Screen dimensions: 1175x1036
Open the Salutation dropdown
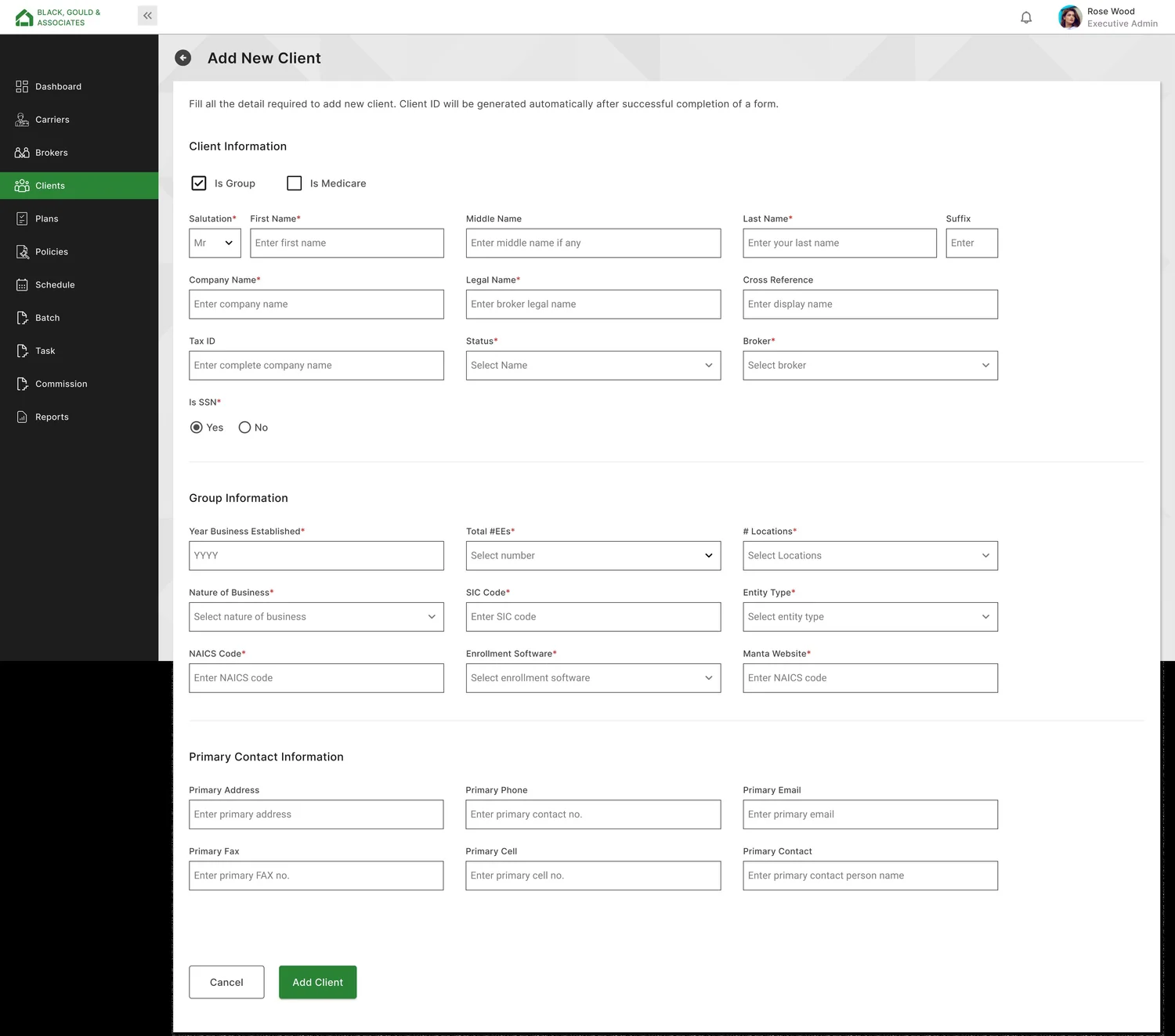tap(215, 243)
